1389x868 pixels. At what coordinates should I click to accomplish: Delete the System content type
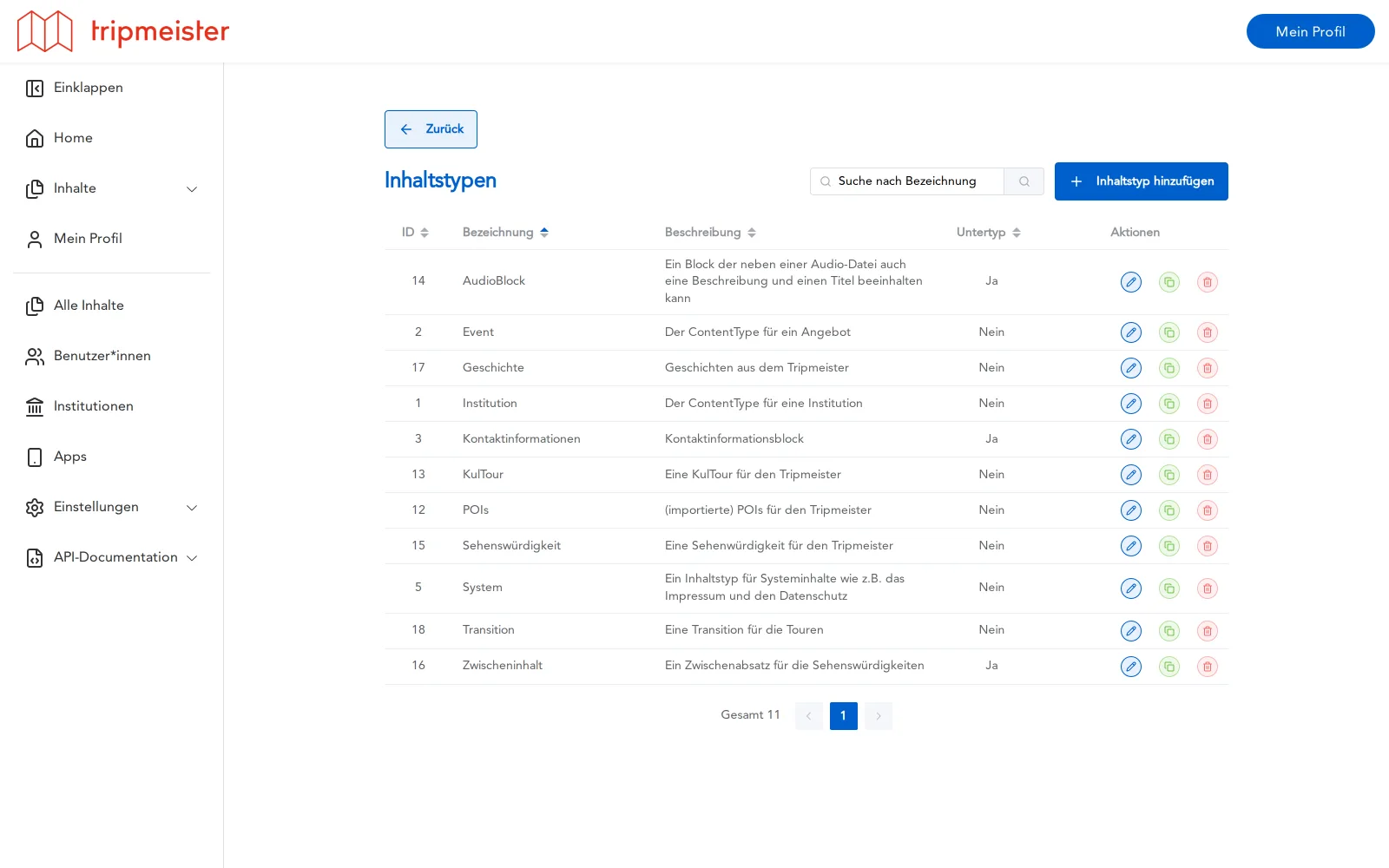pos(1208,589)
